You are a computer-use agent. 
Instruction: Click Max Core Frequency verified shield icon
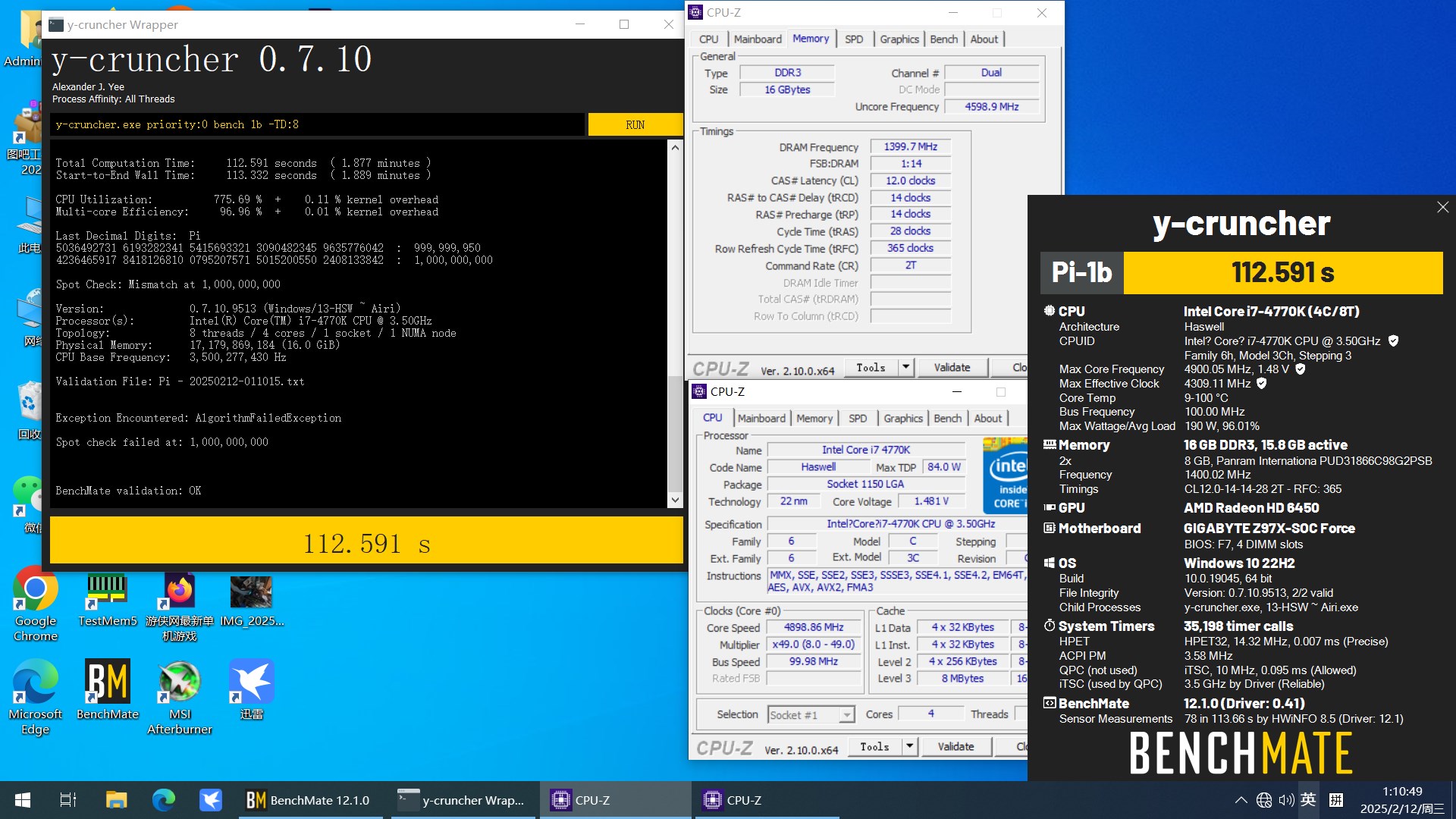tap(1300, 369)
